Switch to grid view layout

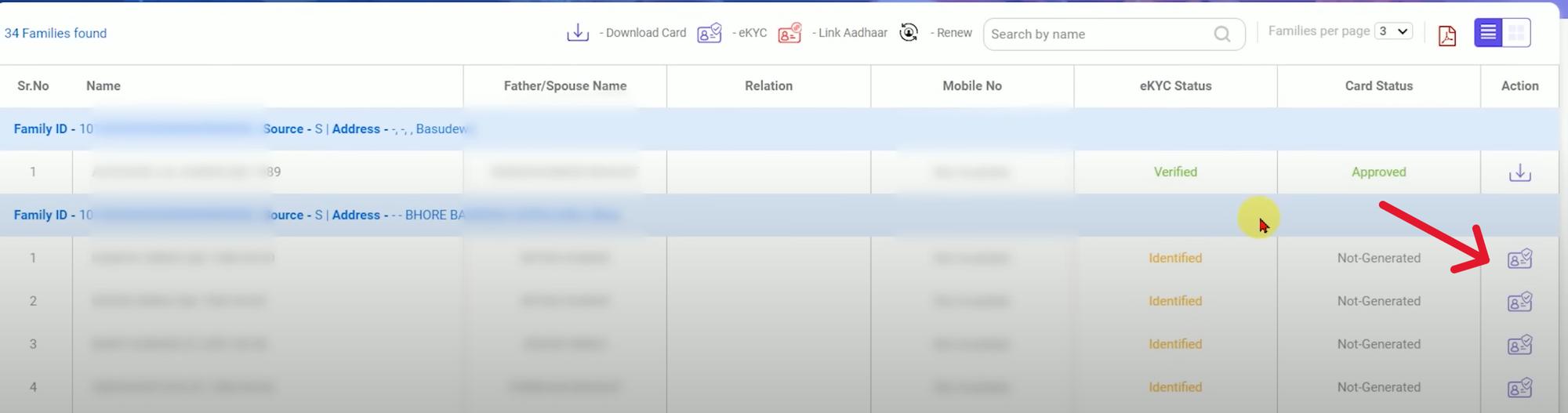tap(1516, 33)
